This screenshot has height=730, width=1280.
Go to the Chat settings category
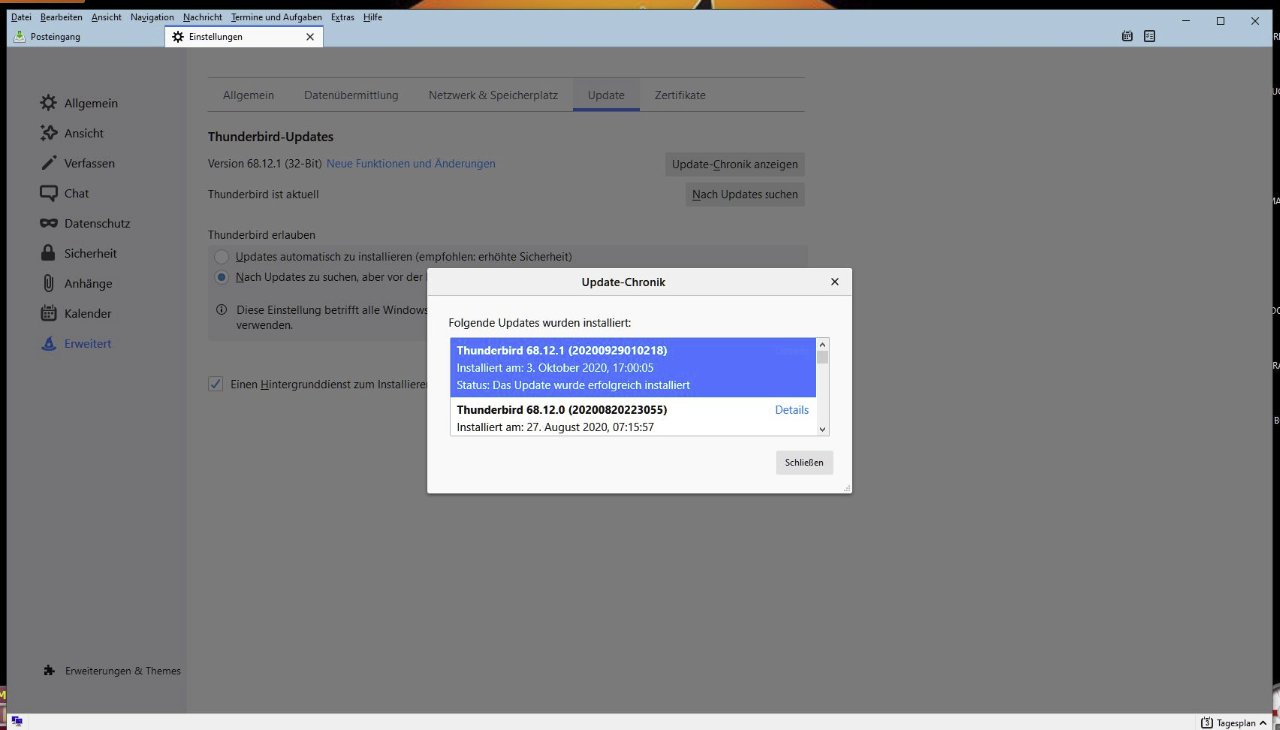(64, 193)
